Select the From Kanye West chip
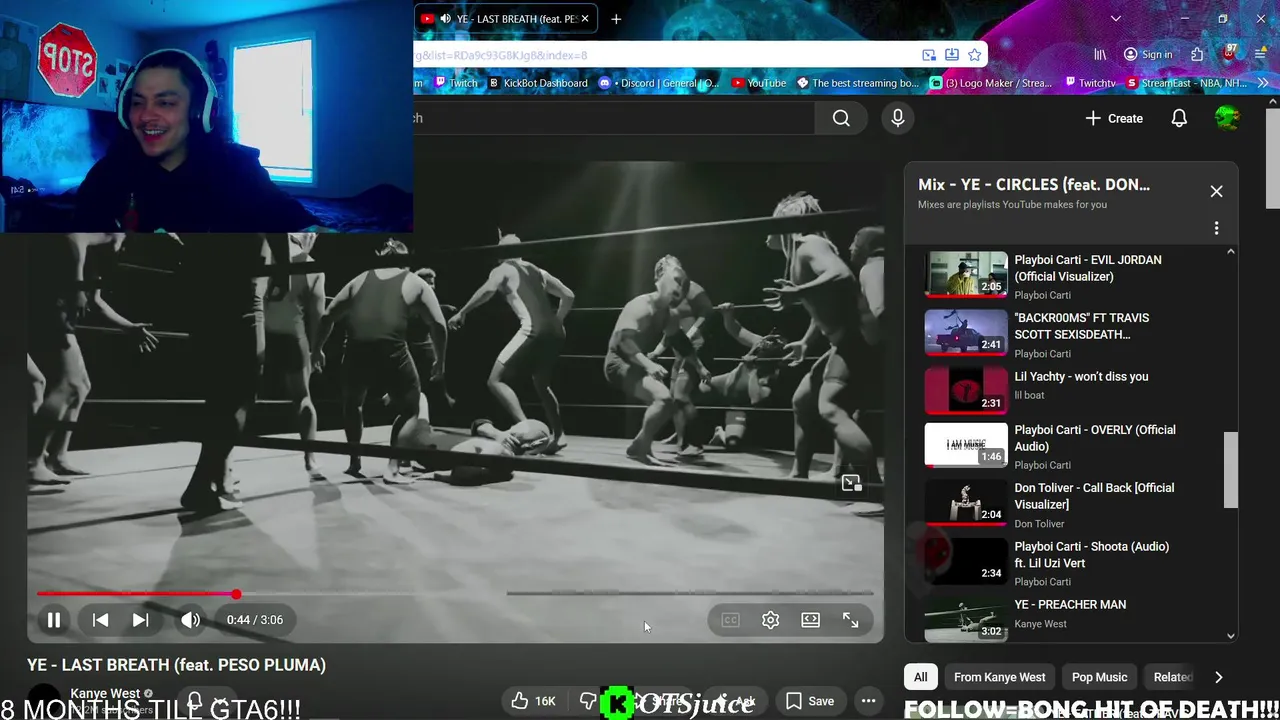Screen dimensions: 1280x720 pyautogui.click(x=999, y=677)
